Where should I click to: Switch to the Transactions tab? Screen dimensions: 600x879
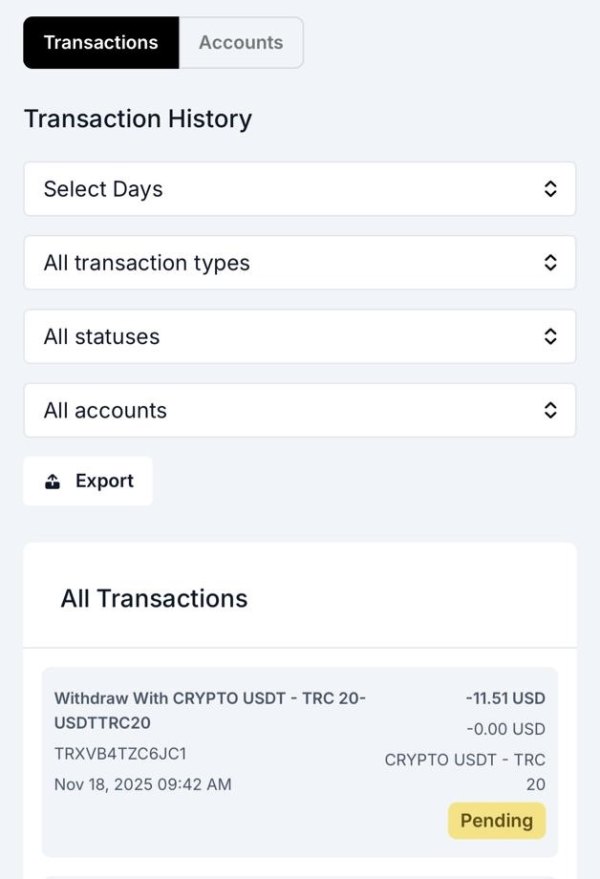pos(101,43)
